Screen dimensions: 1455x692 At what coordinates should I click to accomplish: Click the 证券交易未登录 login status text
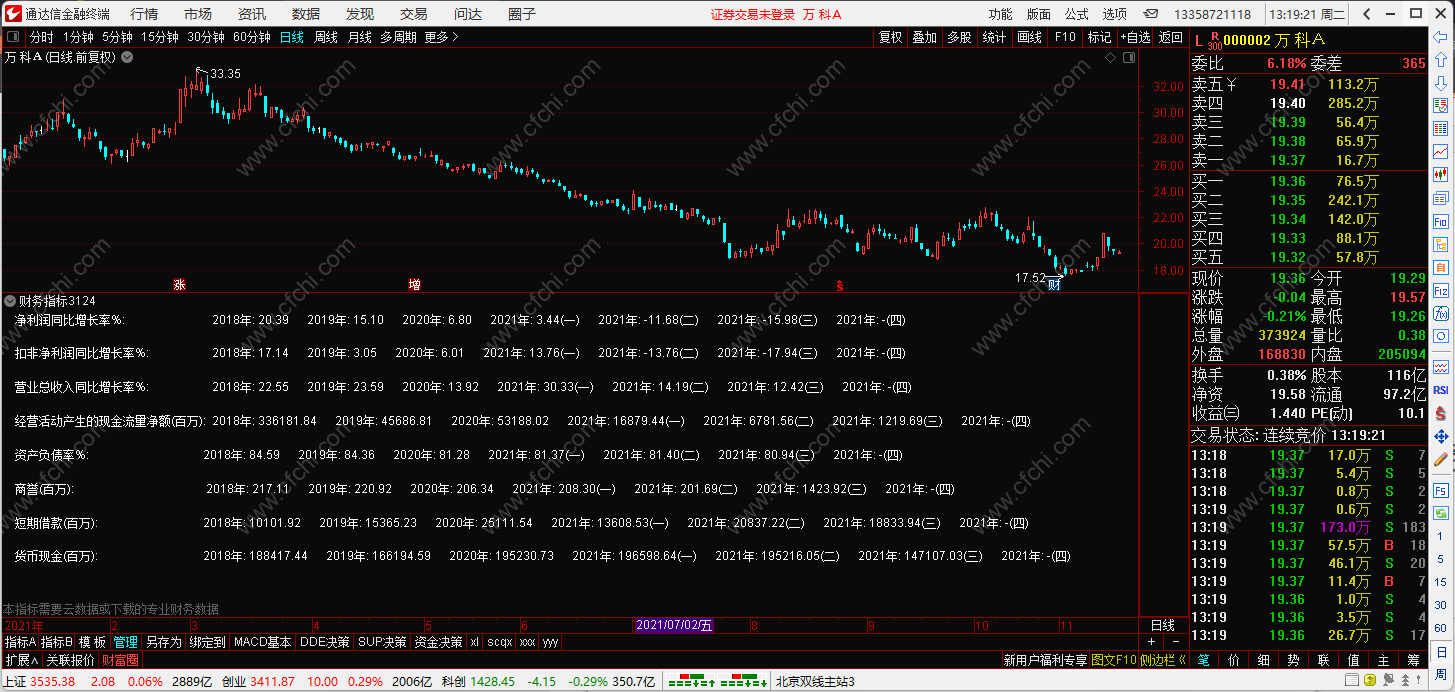(x=753, y=14)
